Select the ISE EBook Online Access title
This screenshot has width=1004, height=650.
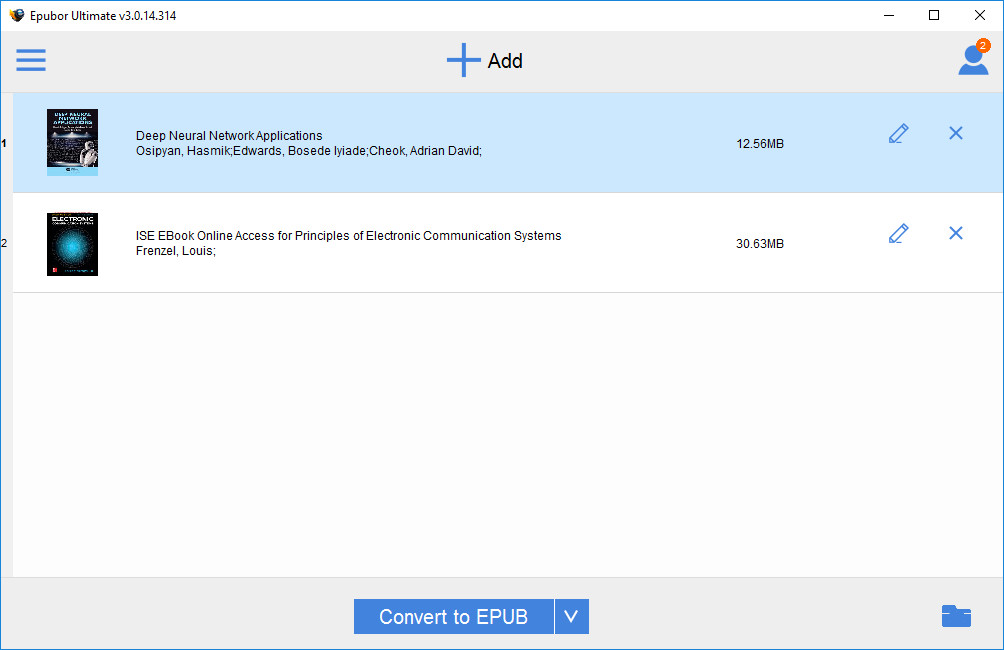pos(348,236)
